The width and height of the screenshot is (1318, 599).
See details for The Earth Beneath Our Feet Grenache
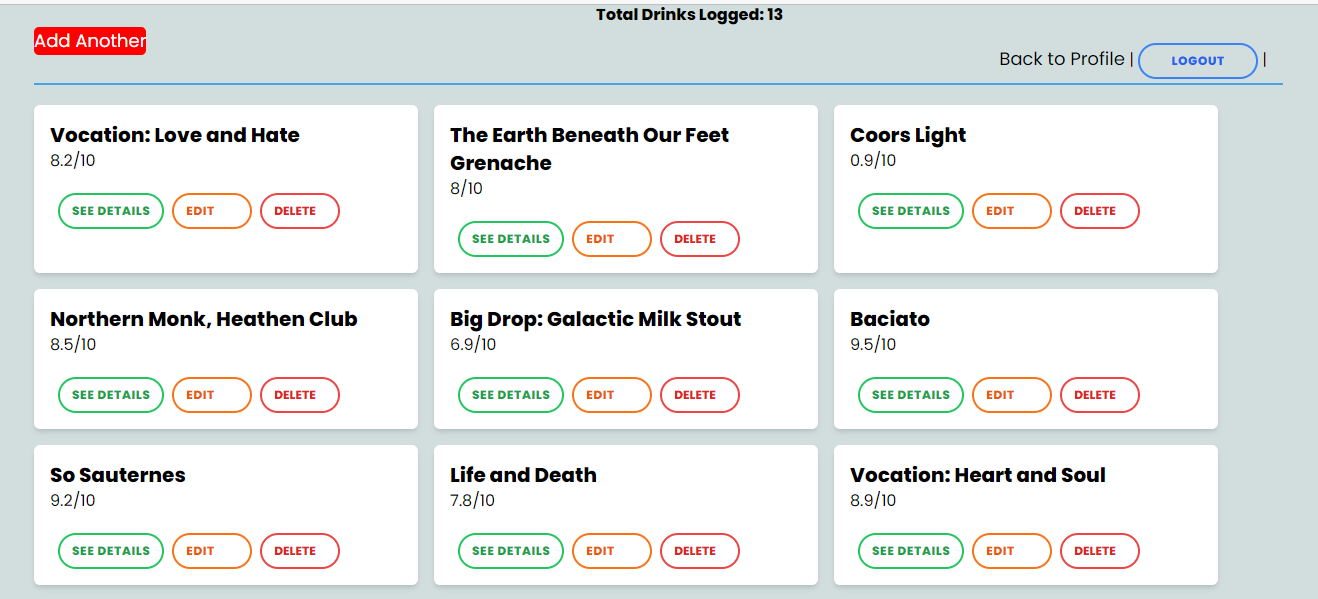[510, 238]
